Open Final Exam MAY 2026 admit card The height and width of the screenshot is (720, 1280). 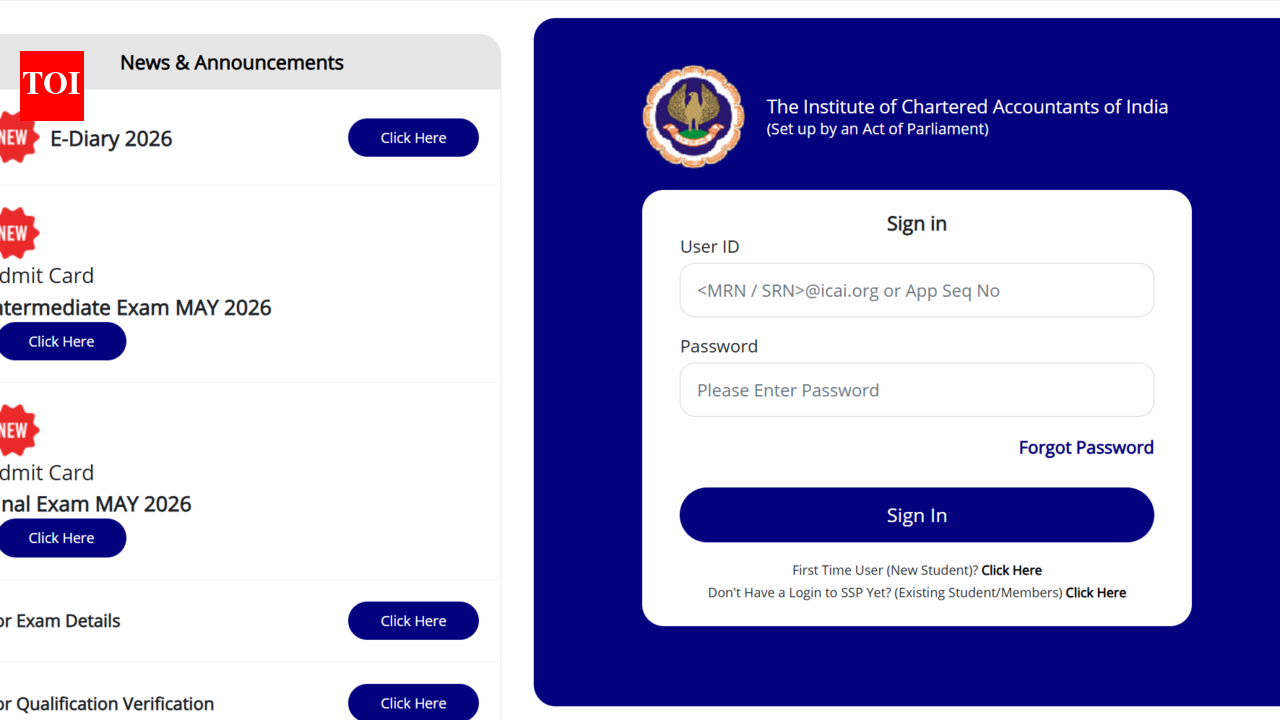[x=63, y=538]
